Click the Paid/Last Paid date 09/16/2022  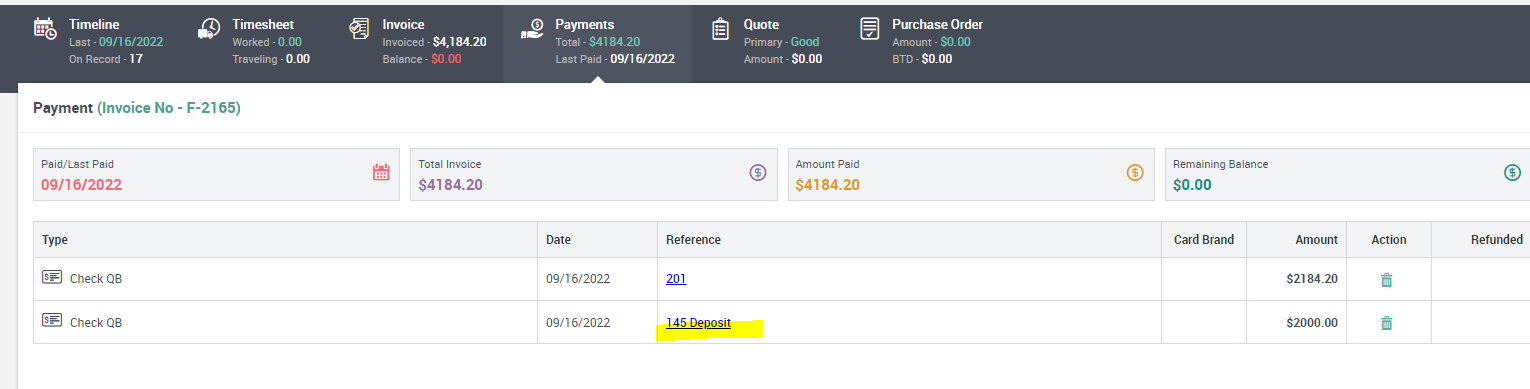[81, 185]
